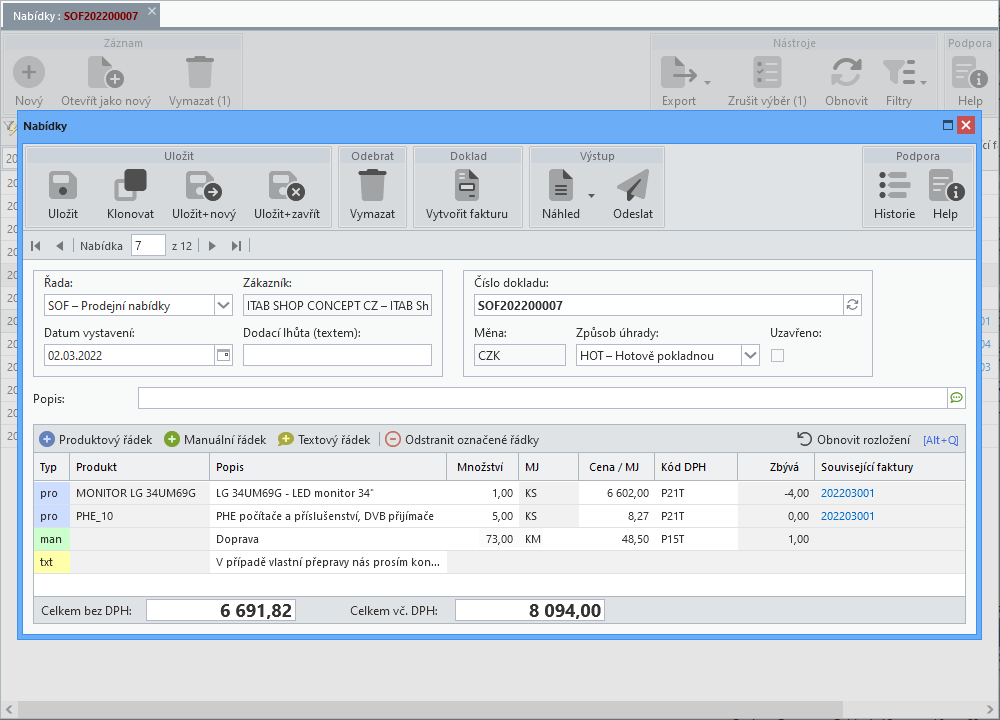The image size is (1000, 720).
Task: Click Uložit+zavřít icon
Action: click(x=287, y=186)
